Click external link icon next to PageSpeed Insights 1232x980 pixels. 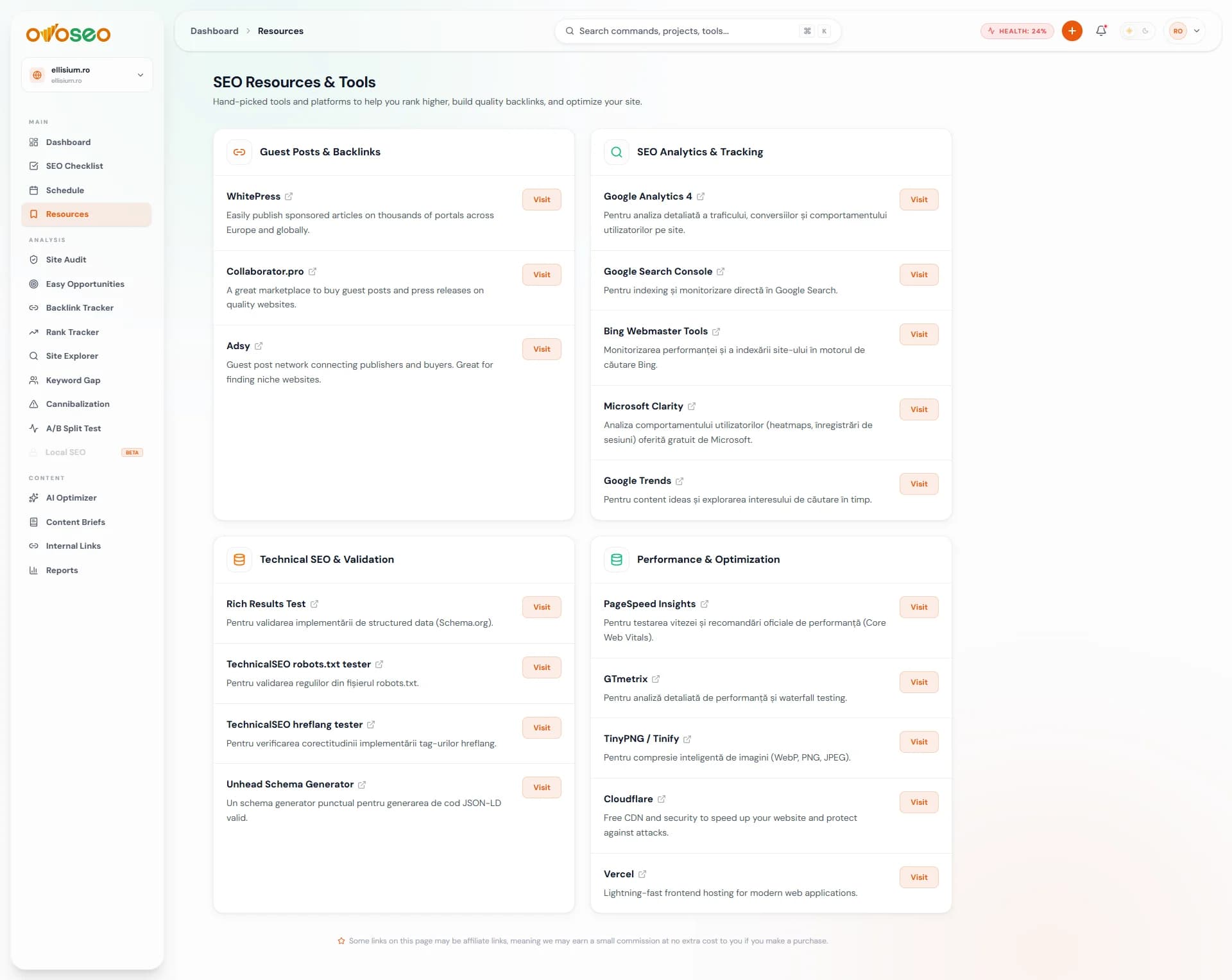705,604
